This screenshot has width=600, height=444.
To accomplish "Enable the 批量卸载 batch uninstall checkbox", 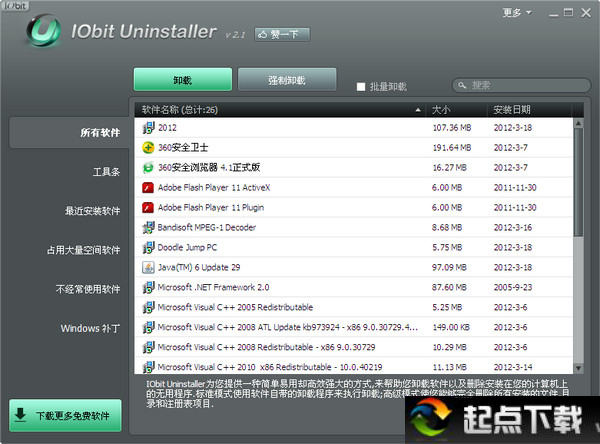I will tap(360, 87).
